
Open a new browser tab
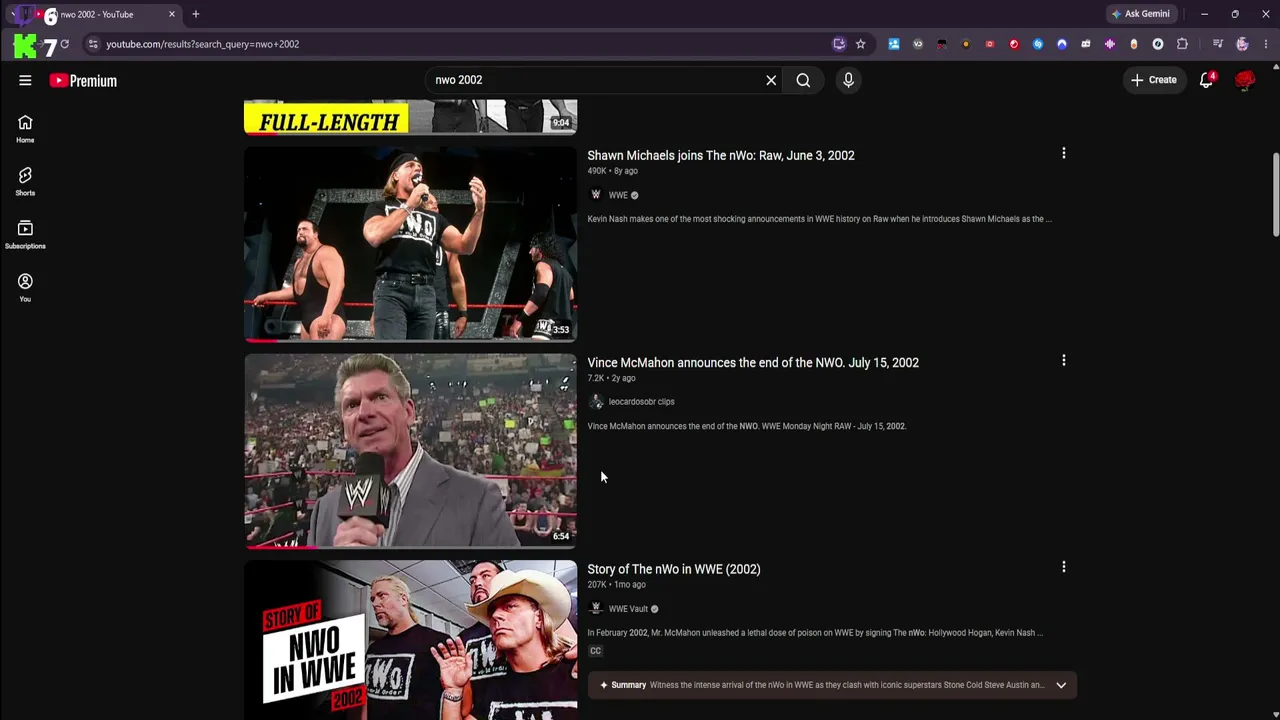(x=196, y=14)
